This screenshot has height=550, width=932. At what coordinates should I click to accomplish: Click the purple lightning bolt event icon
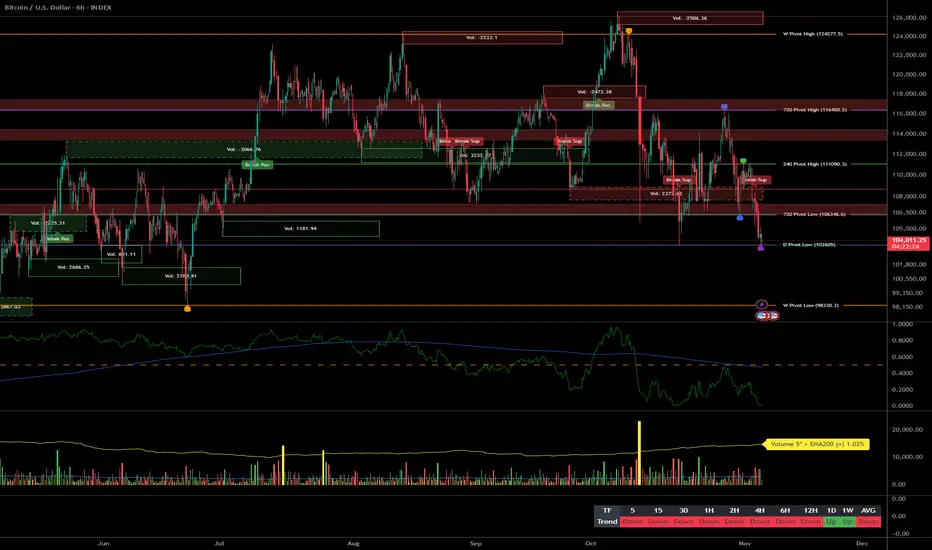click(761, 304)
